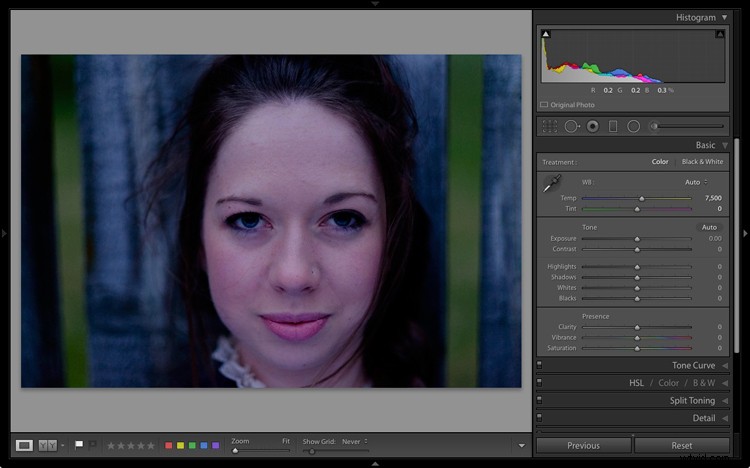Apply Auto tone adjustment

pyautogui.click(x=709, y=227)
